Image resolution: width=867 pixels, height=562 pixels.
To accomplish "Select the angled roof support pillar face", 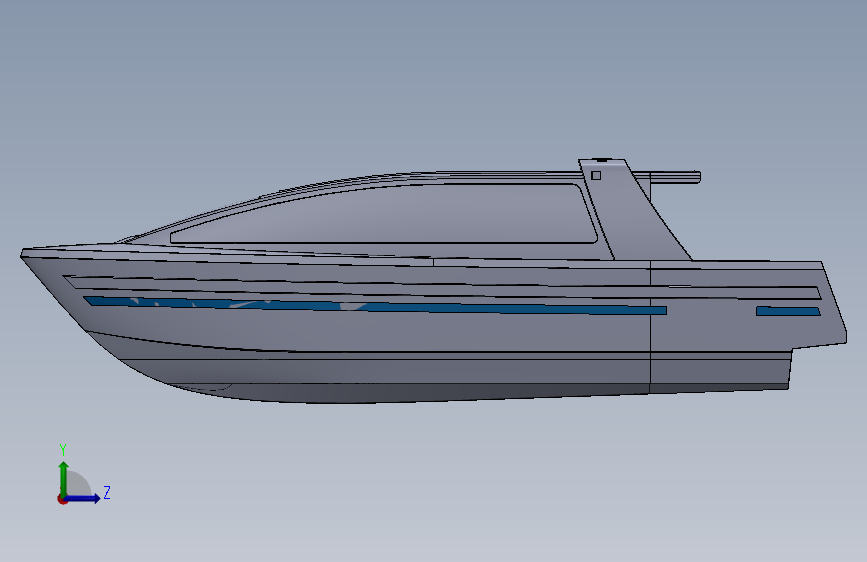I will [x=633, y=210].
